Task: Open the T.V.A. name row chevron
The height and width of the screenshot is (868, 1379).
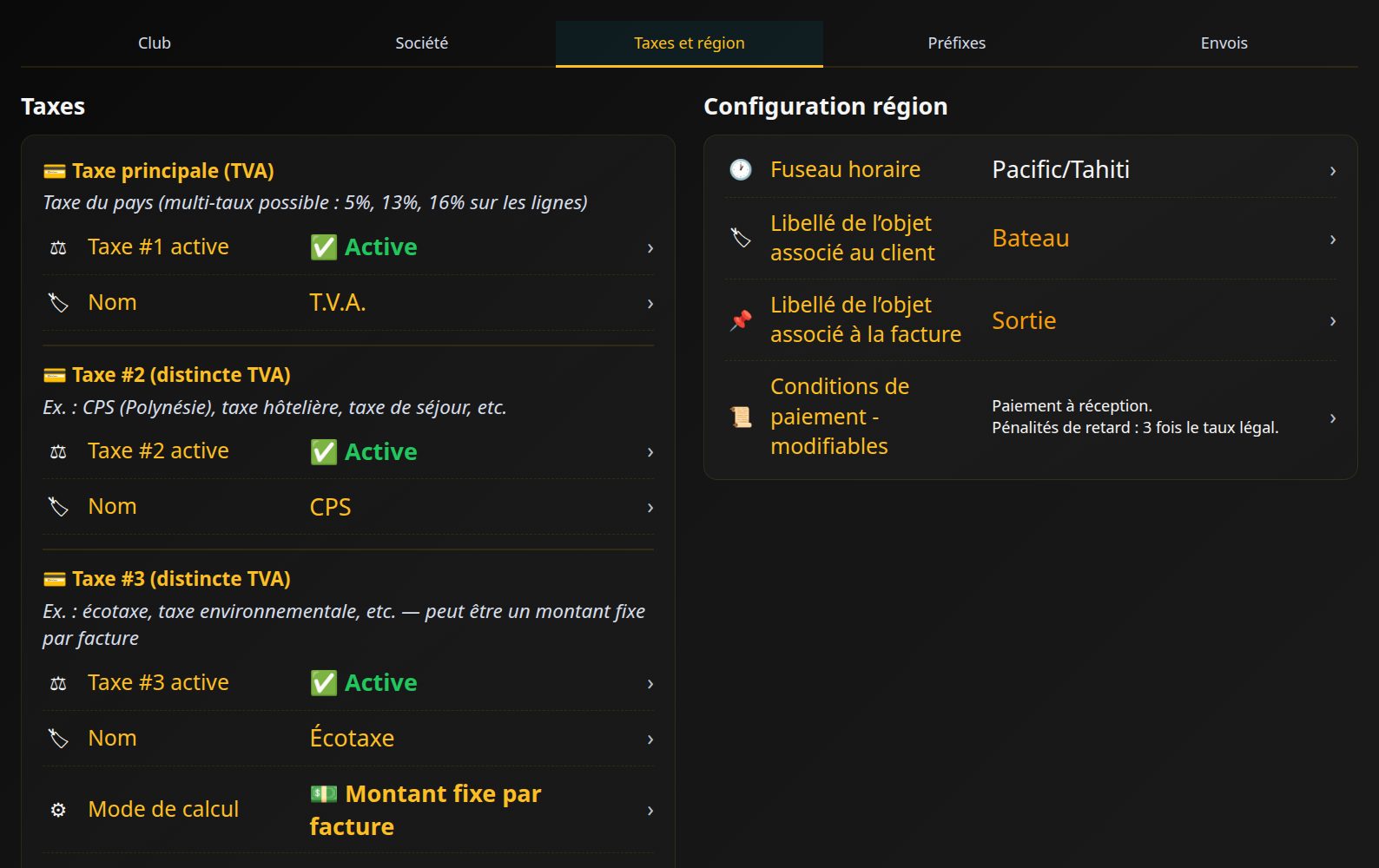Action: 650,304
